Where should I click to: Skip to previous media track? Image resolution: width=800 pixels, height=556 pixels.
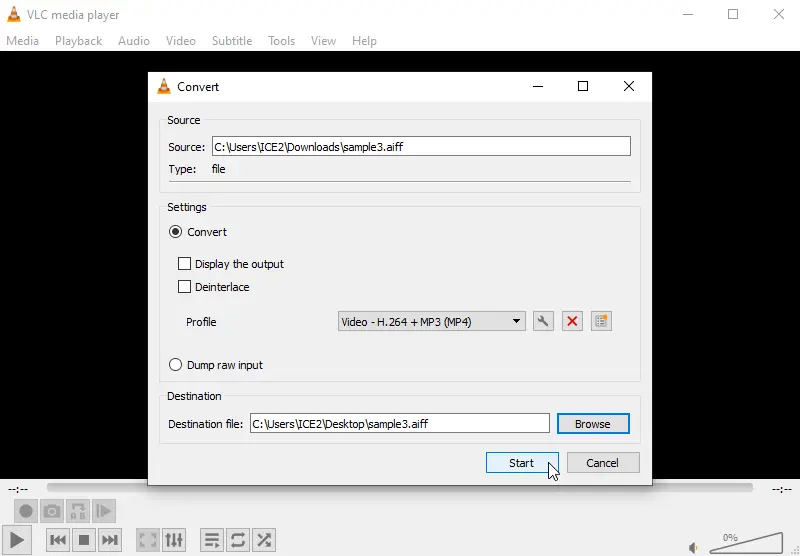[58, 540]
